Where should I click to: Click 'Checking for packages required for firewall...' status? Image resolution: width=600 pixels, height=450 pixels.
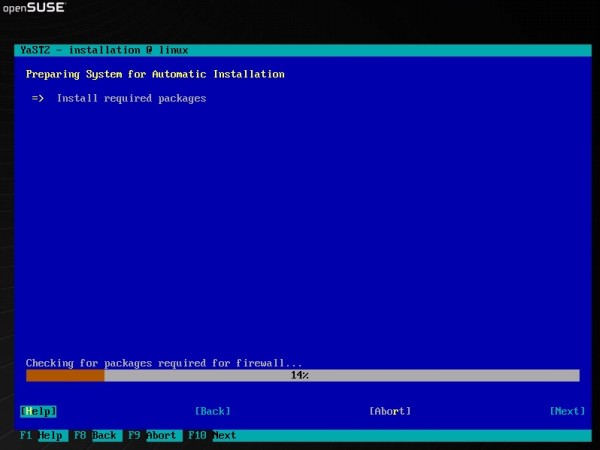point(164,363)
